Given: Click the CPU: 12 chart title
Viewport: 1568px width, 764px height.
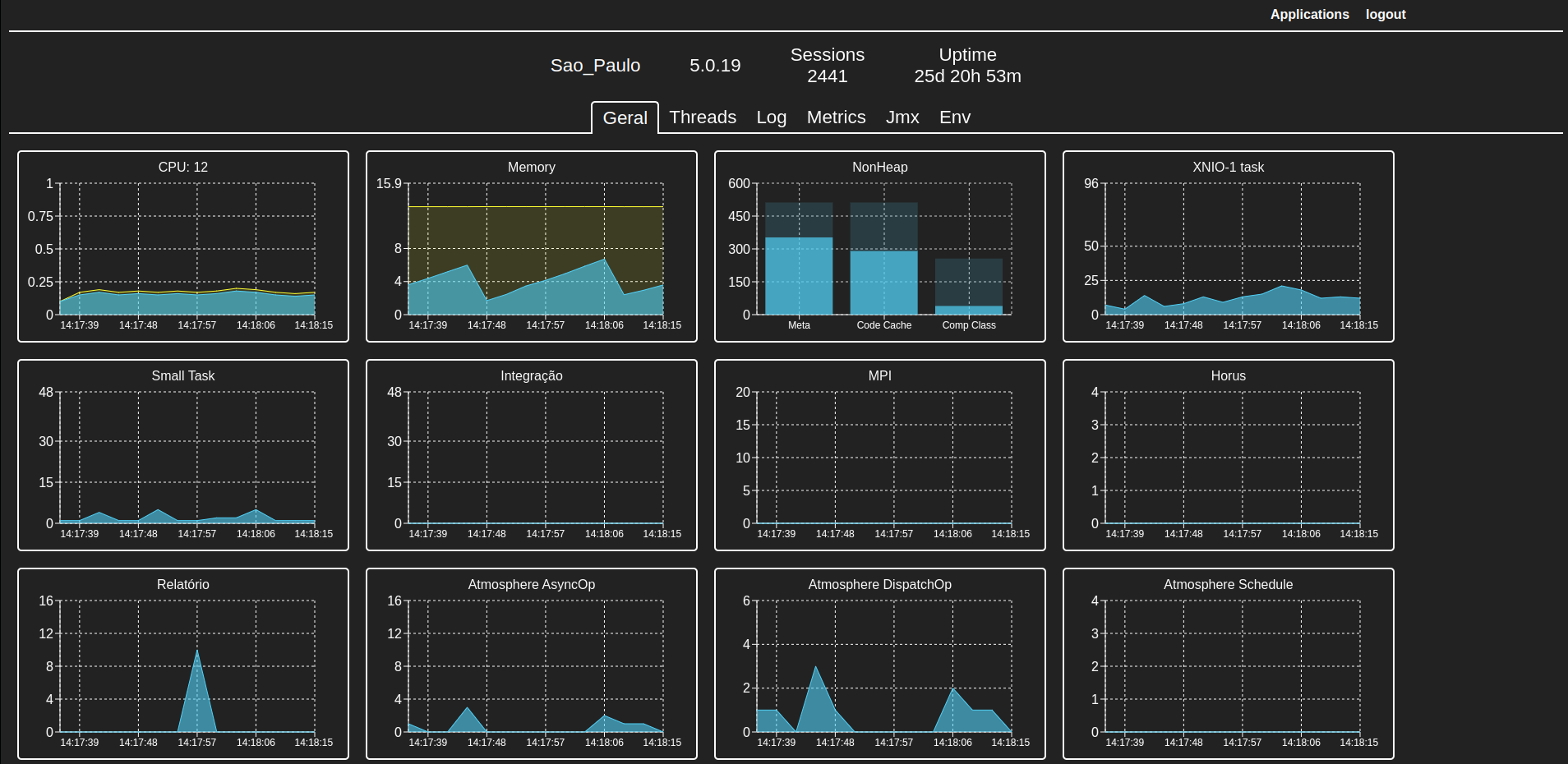Looking at the screenshot, I should [x=183, y=167].
